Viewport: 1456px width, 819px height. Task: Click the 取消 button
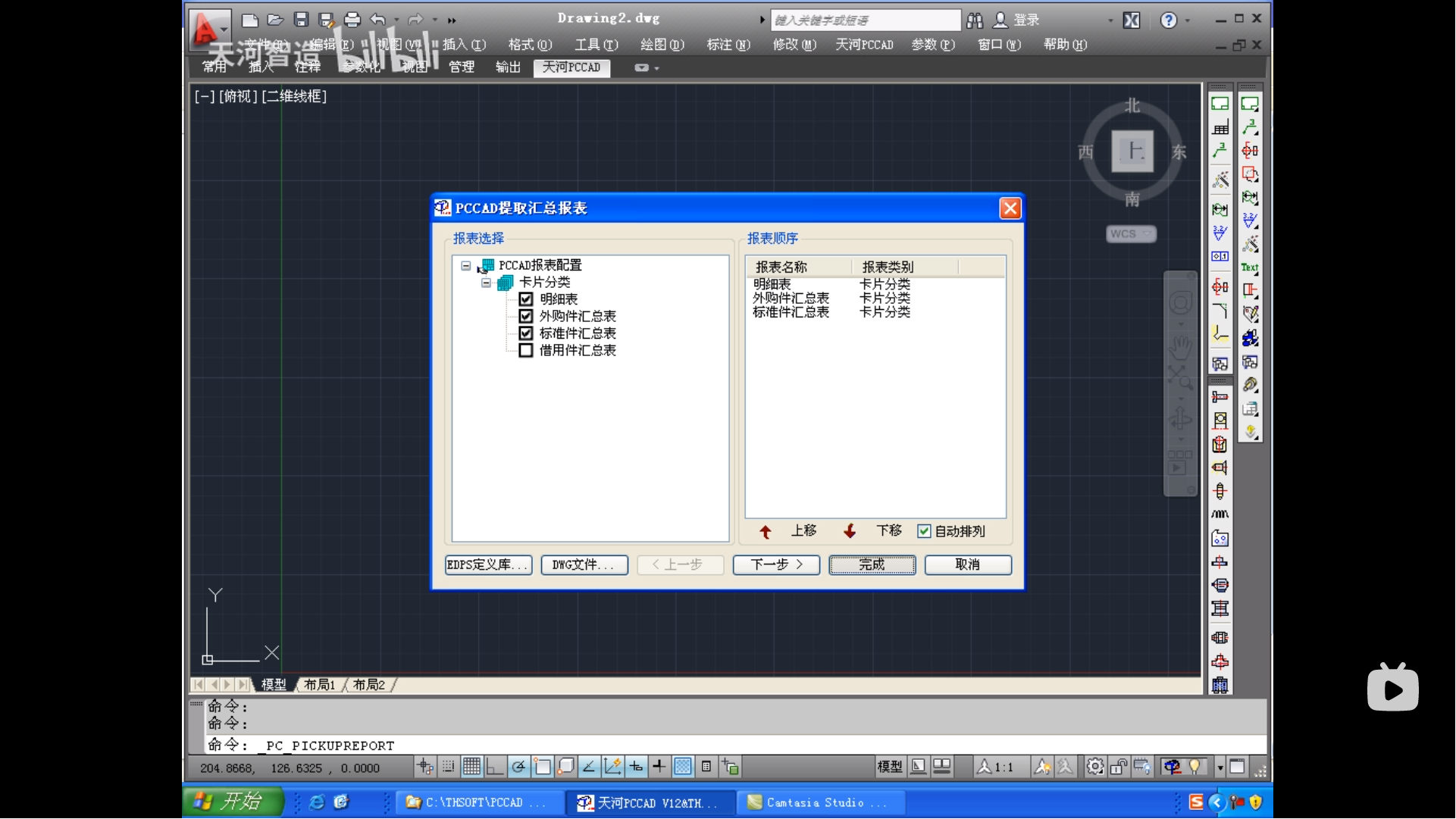[x=968, y=565]
